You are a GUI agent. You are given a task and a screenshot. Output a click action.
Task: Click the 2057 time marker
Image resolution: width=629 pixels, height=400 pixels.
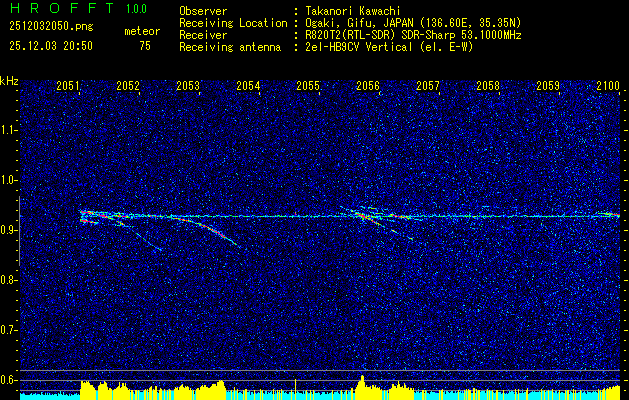point(428,86)
